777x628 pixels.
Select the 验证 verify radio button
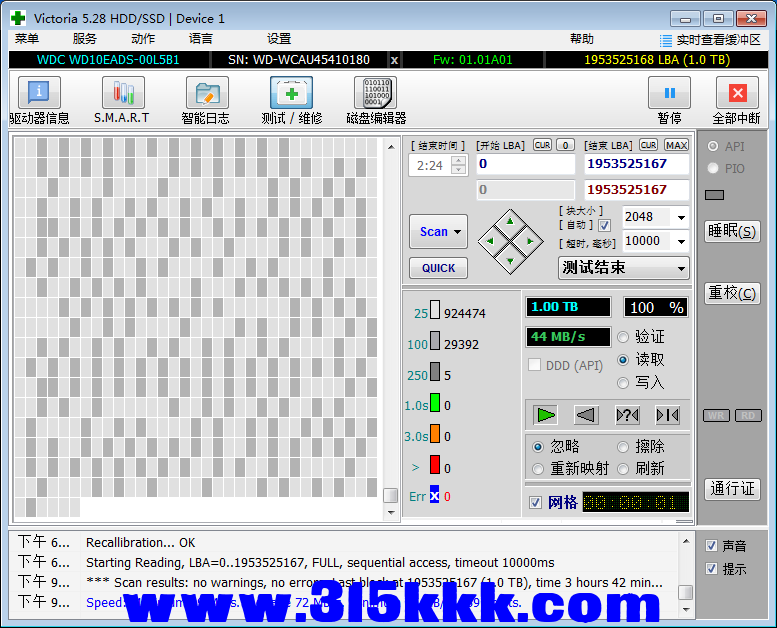pos(623,337)
